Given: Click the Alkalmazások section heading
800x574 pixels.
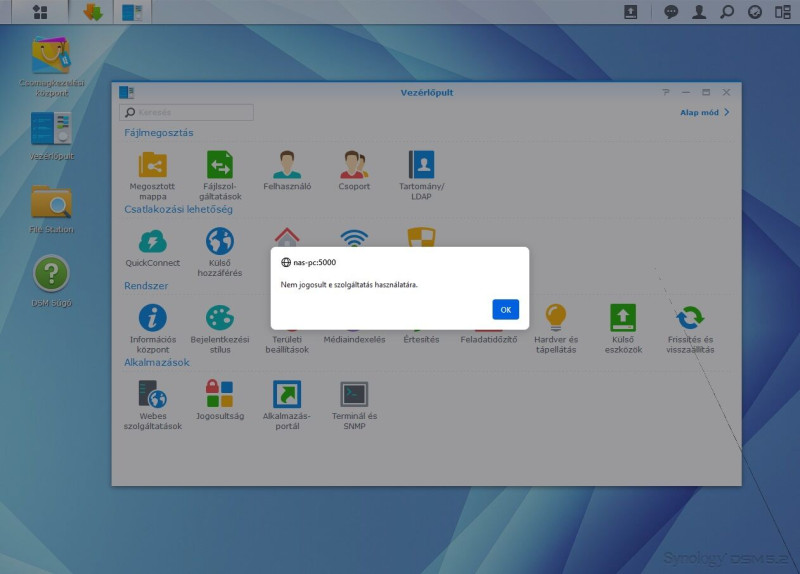Looking at the screenshot, I should (x=157, y=362).
